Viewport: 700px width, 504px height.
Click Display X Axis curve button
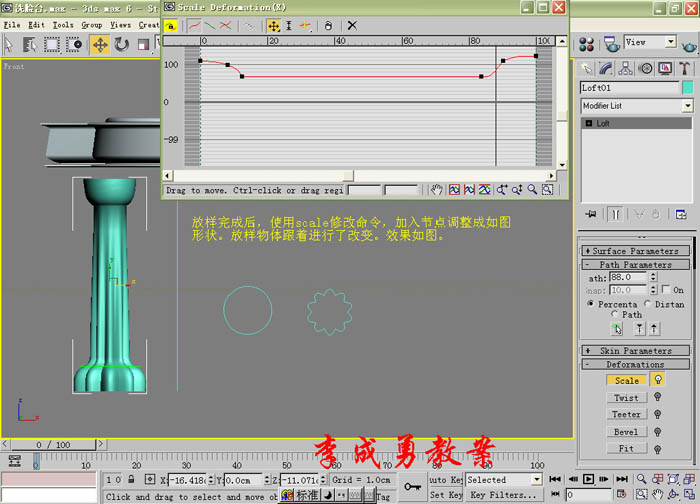click(195, 26)
